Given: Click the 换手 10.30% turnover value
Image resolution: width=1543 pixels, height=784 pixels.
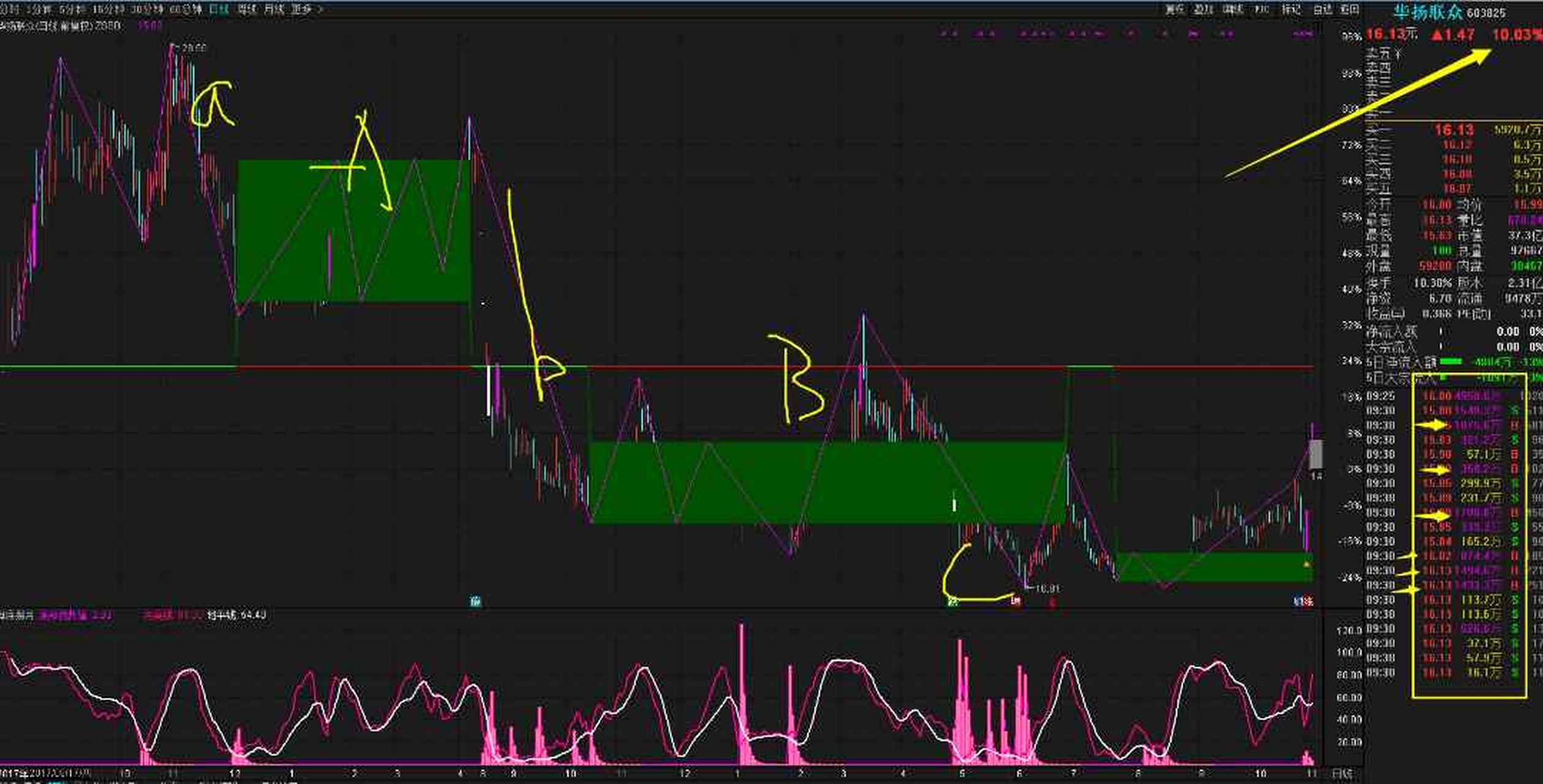Looking at the screenshot, I should click(1433, 284).
